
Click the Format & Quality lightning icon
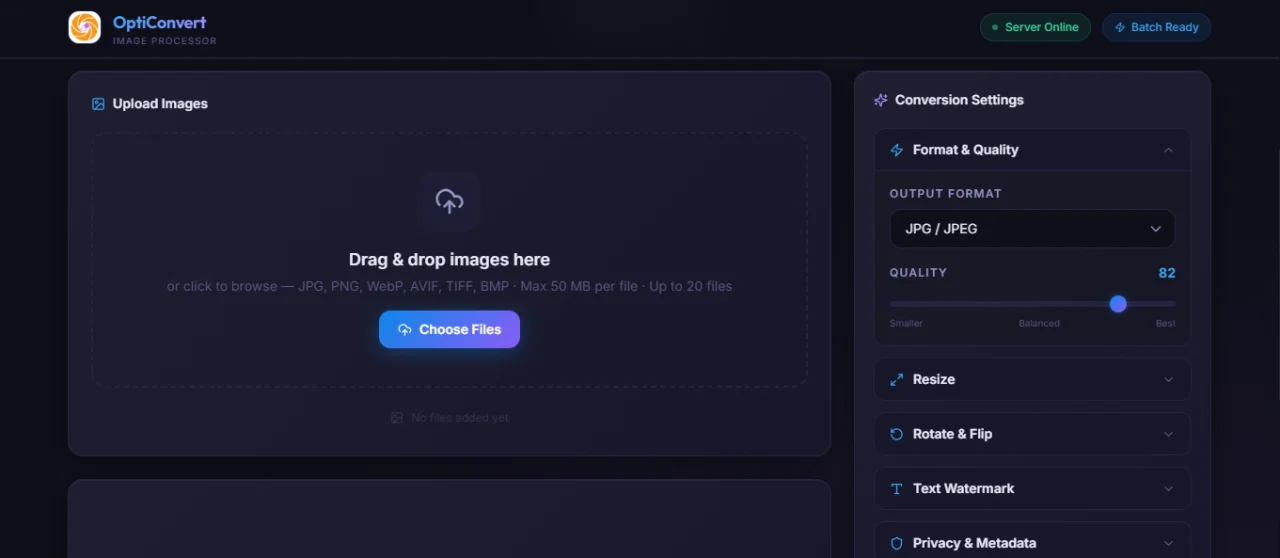897,150
